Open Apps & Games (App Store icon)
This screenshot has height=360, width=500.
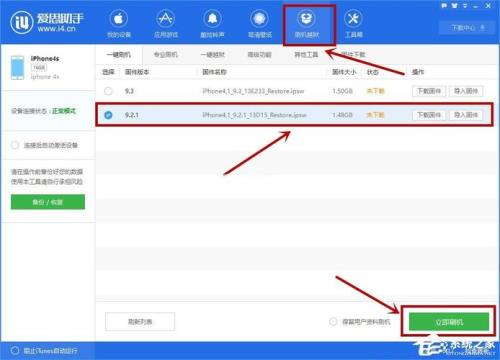click(166, 24)
